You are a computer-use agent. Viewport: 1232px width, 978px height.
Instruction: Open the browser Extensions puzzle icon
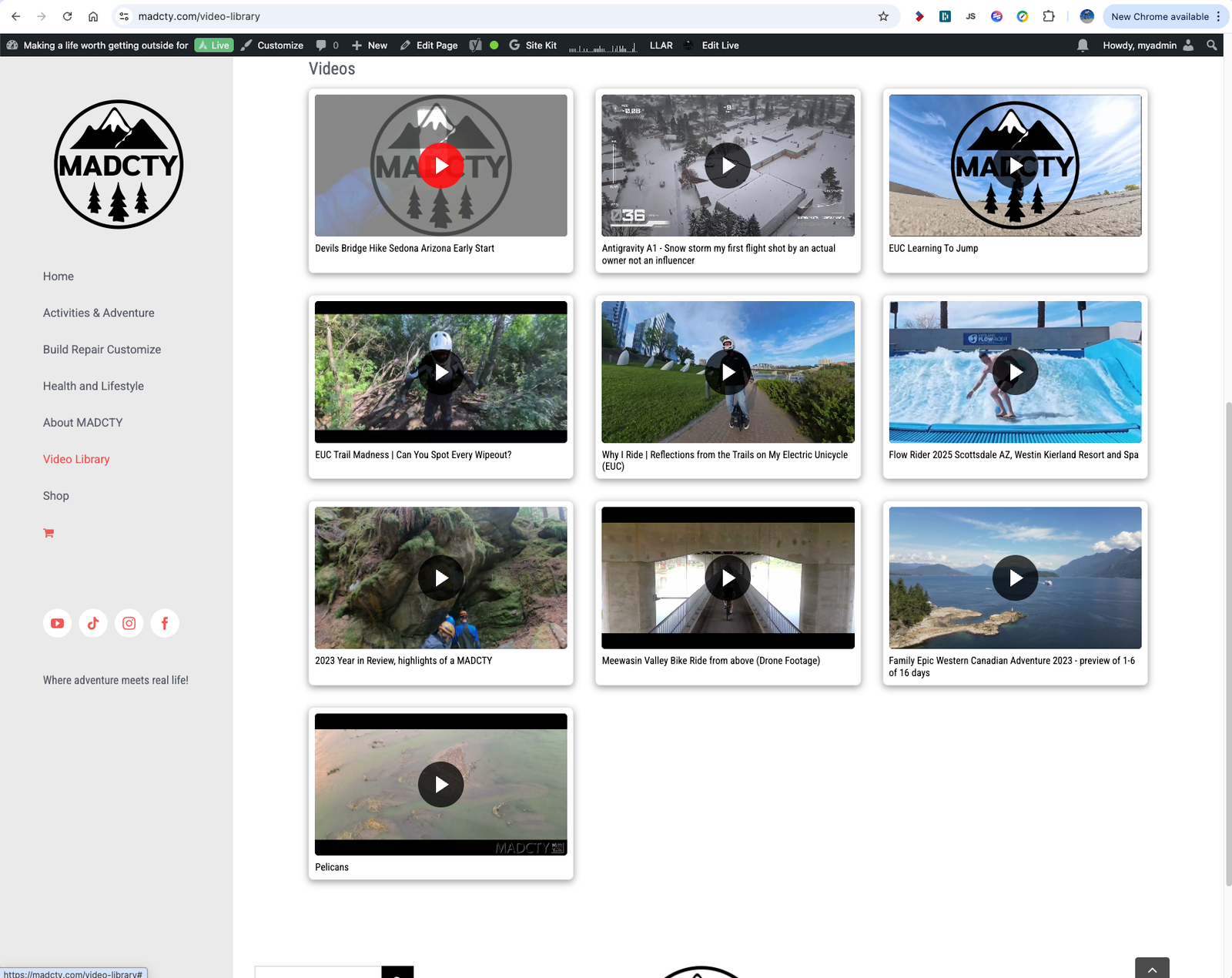[x=1049, y=16]
